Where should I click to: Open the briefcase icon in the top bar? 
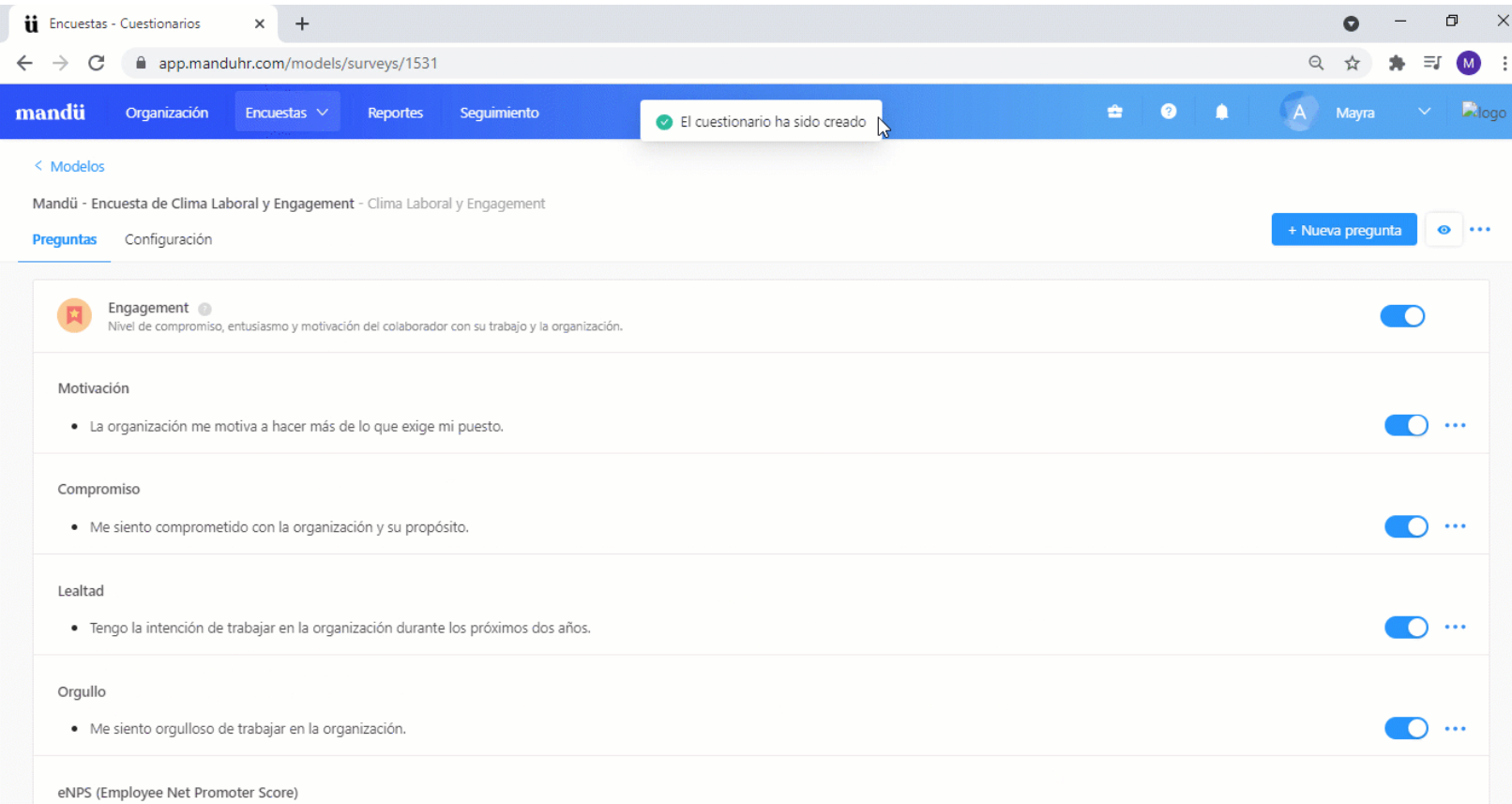pyautogui.click(x=1114, y=112)
